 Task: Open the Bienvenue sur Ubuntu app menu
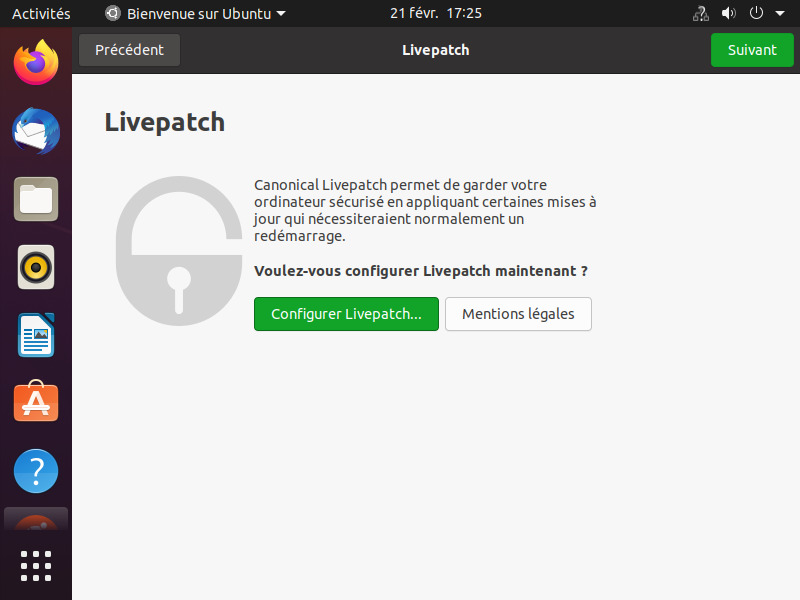point(195,14)
